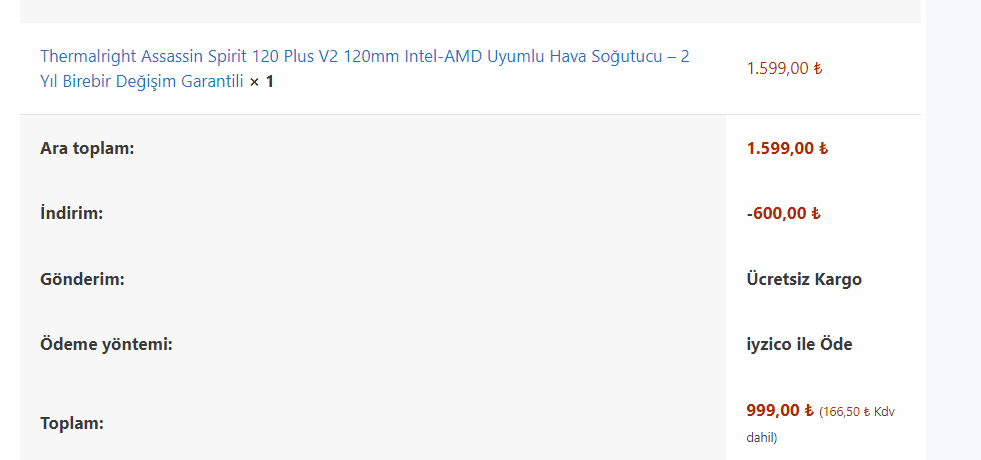981x460 pixels.
Task: Click the product row price 1.599,00
Action: 777,69
